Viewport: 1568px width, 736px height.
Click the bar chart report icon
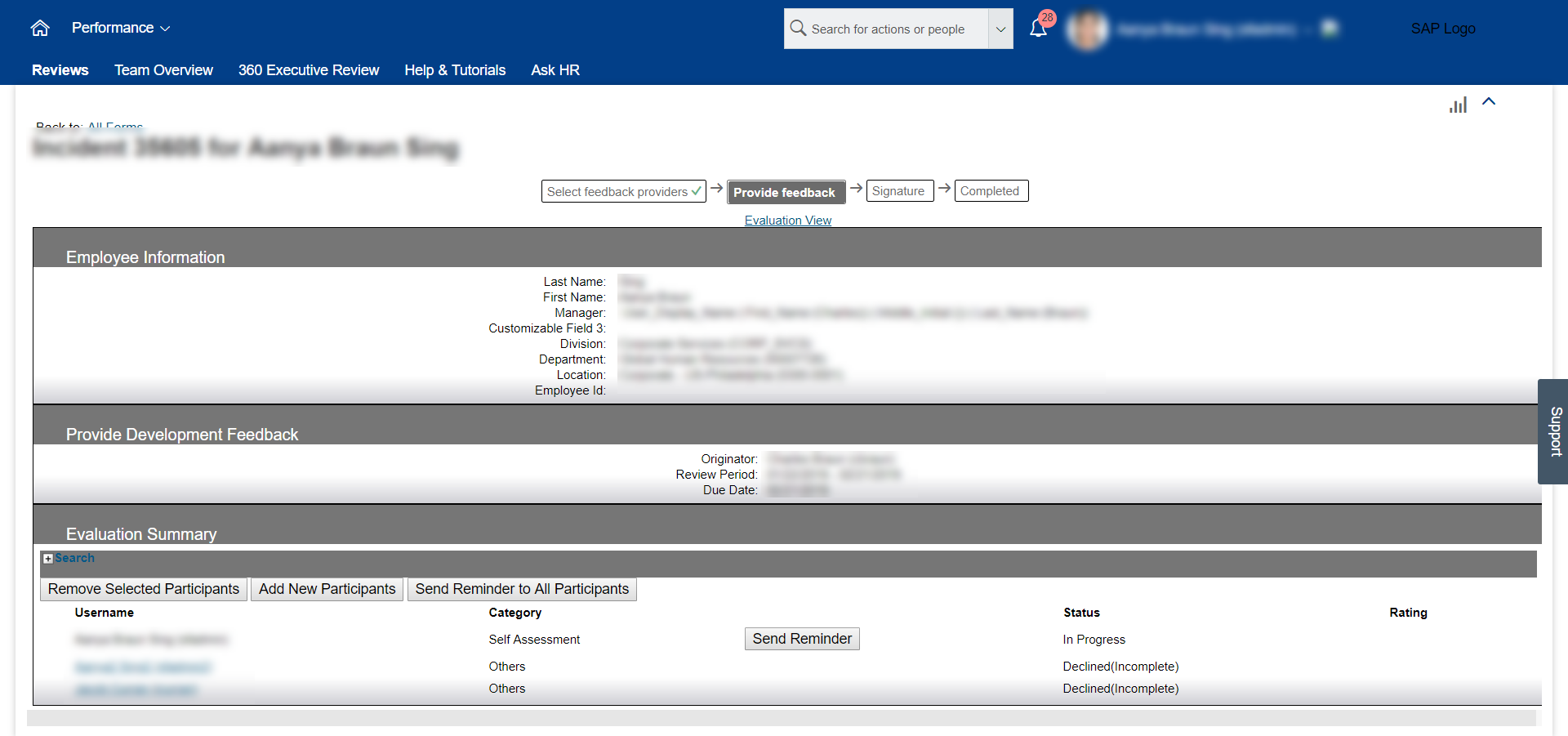1459,105
